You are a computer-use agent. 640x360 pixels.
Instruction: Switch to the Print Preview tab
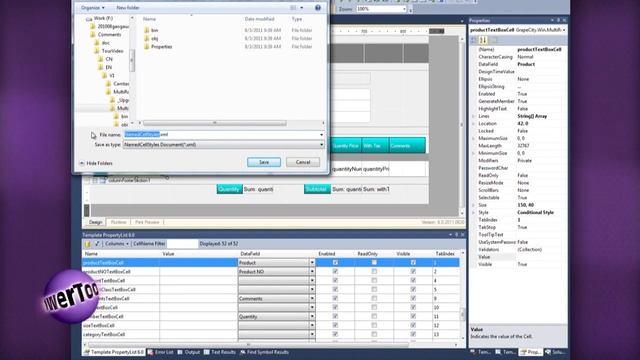tap(147, 222)
